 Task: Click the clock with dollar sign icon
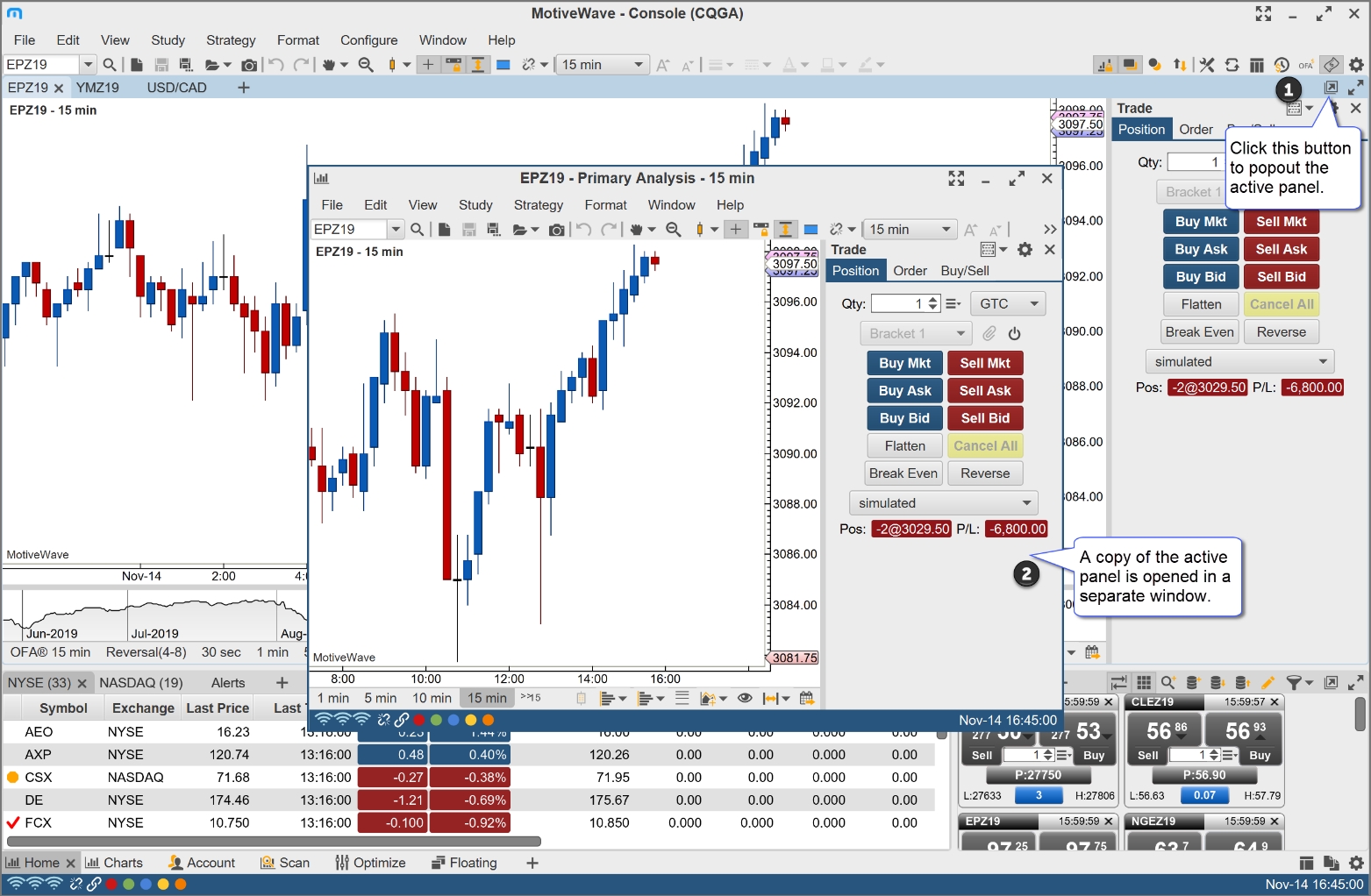pyautogui.click(x=1282, y=65)
